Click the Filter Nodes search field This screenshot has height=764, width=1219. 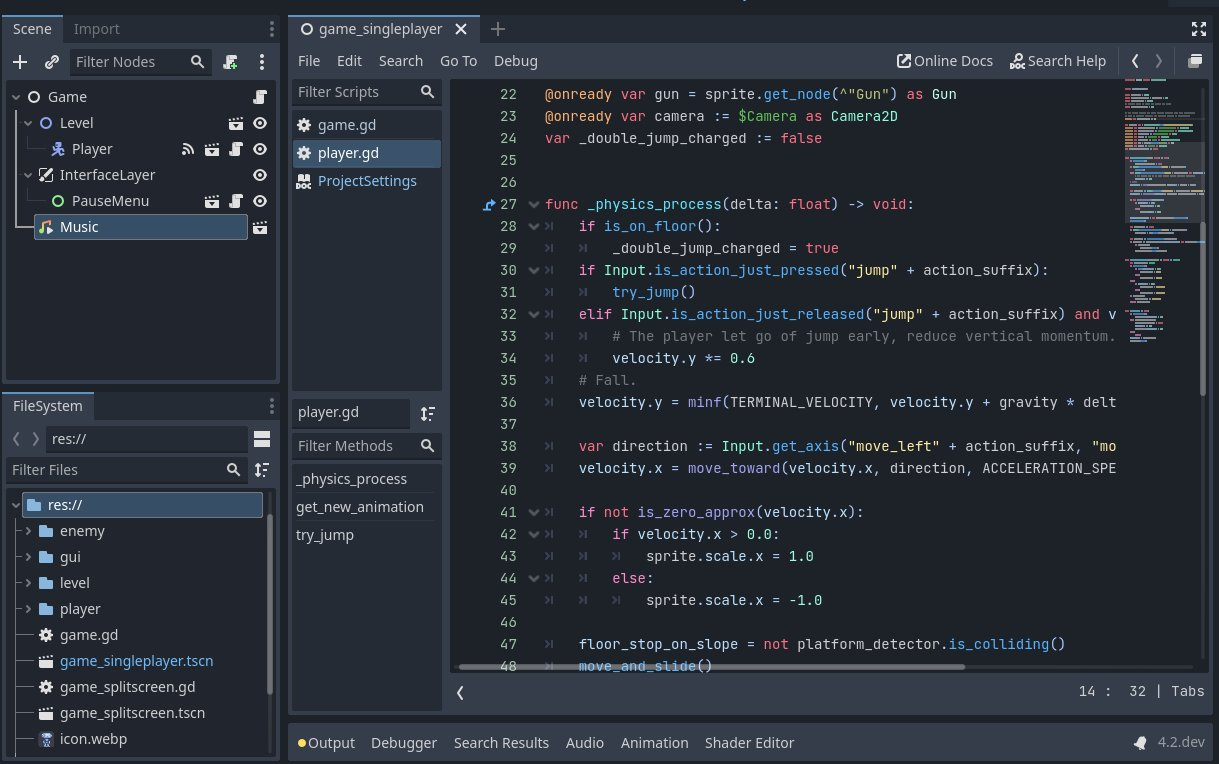[x=141, y=62]
